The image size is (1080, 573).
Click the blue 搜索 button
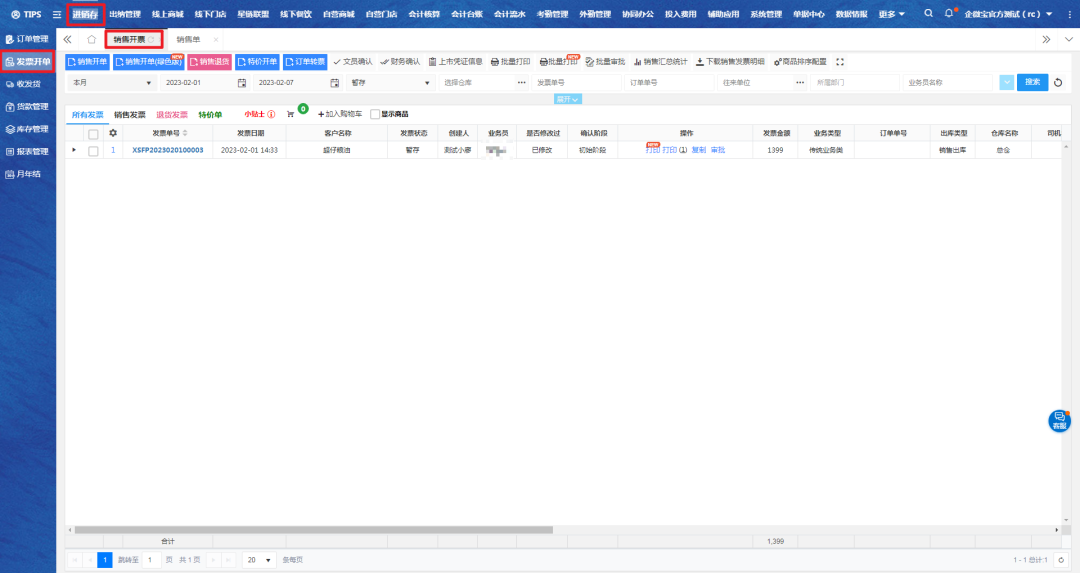click(x=1032, y=82)
